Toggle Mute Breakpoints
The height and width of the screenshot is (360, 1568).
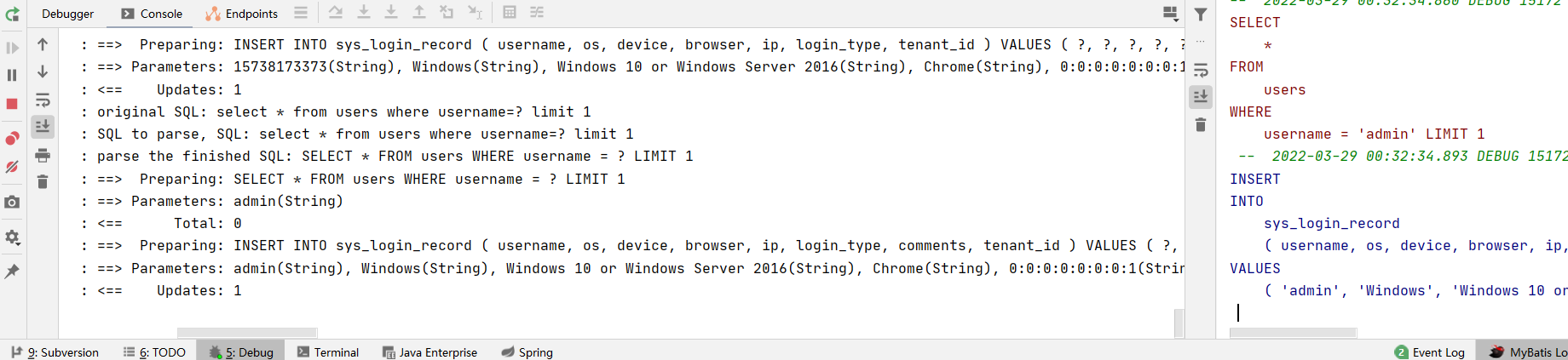tap(12, 167)
